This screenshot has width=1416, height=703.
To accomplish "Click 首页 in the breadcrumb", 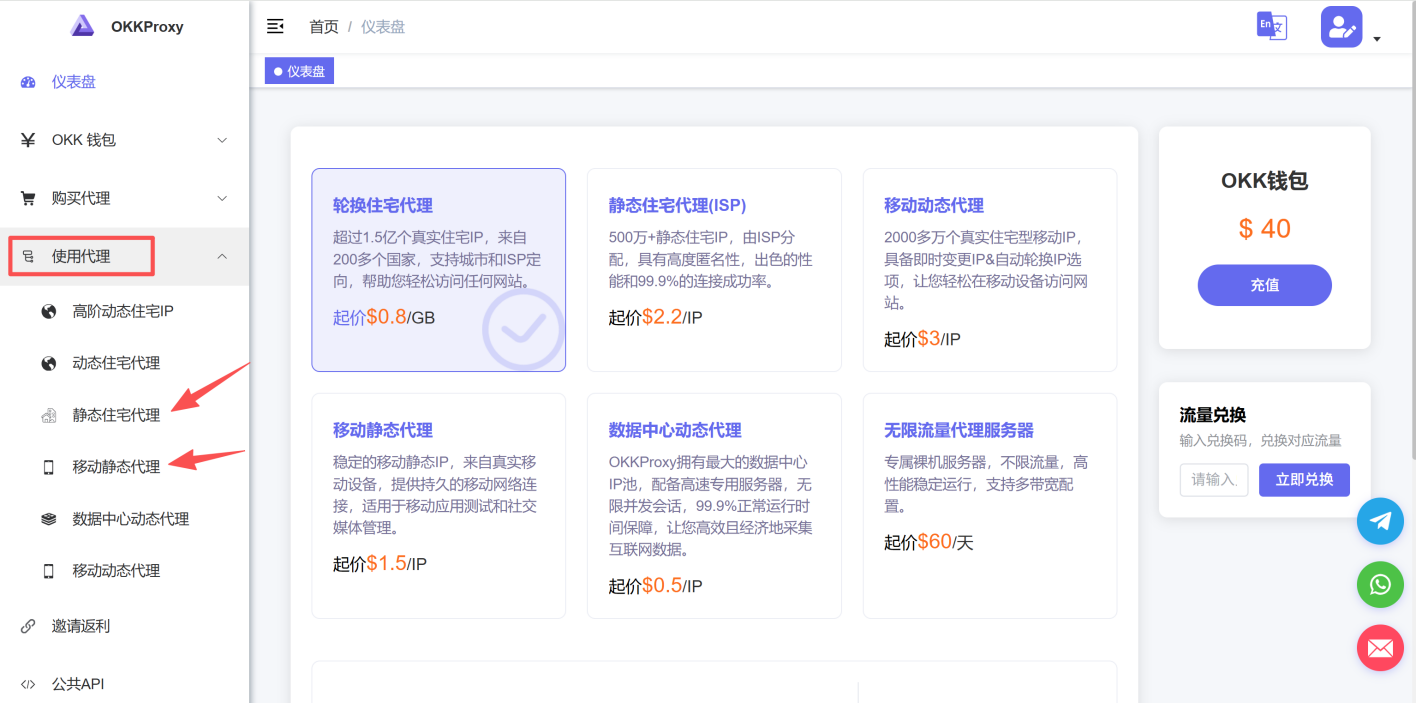I will (x=324, y=27).
